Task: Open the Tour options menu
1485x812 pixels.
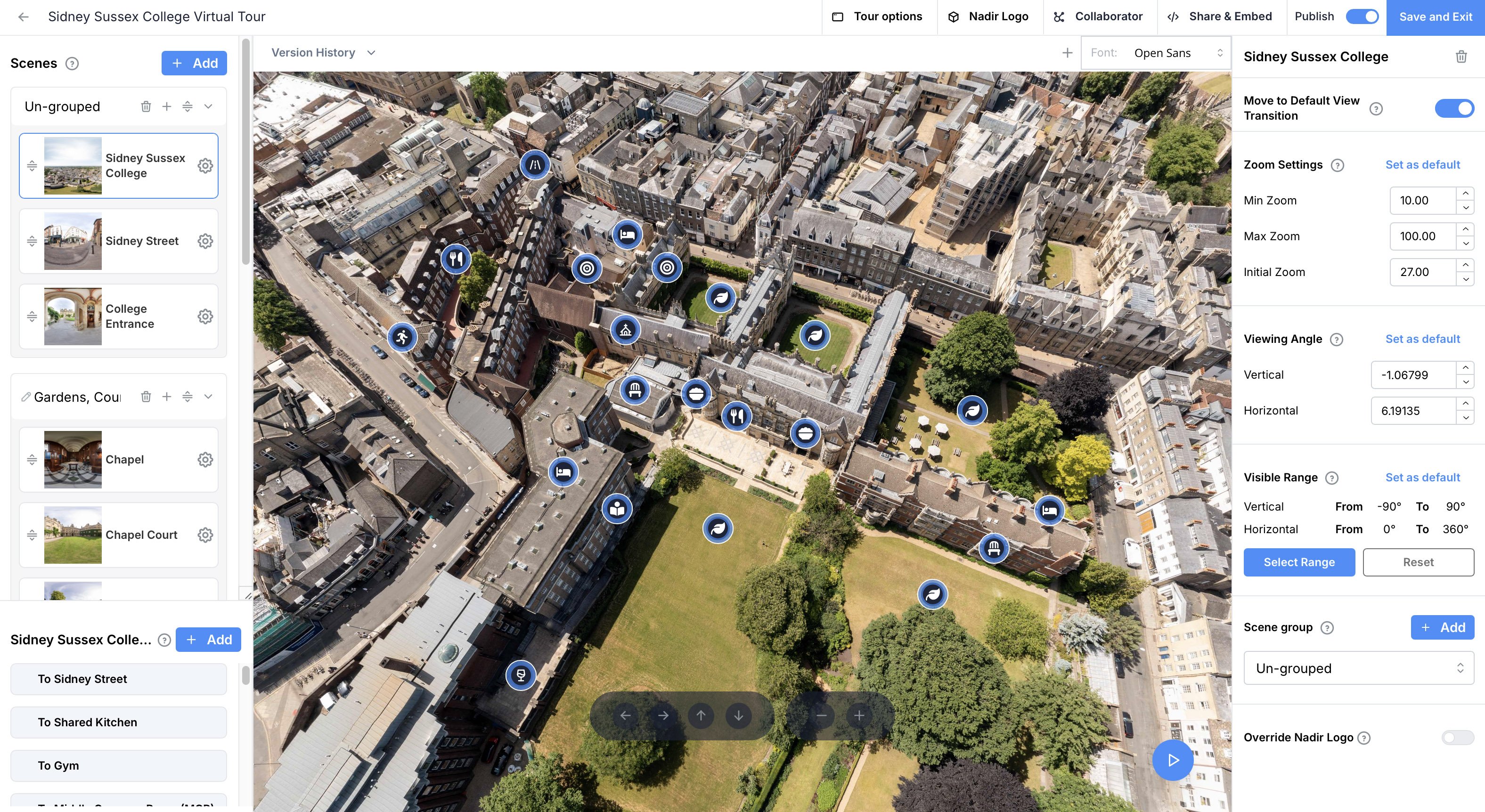Action: coord(878,16)
